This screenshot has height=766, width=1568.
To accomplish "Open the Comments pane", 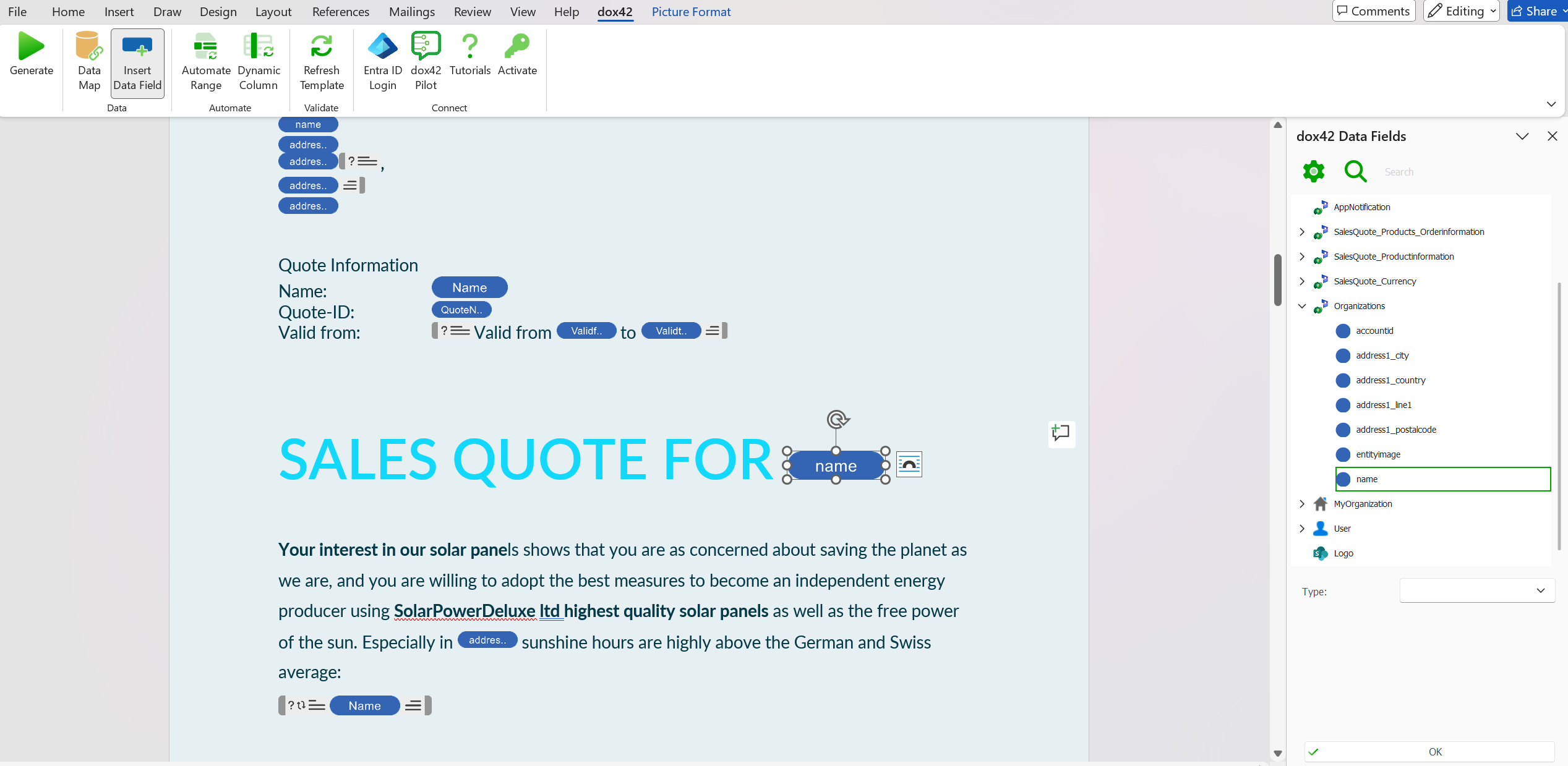I will click(1373, 11).
